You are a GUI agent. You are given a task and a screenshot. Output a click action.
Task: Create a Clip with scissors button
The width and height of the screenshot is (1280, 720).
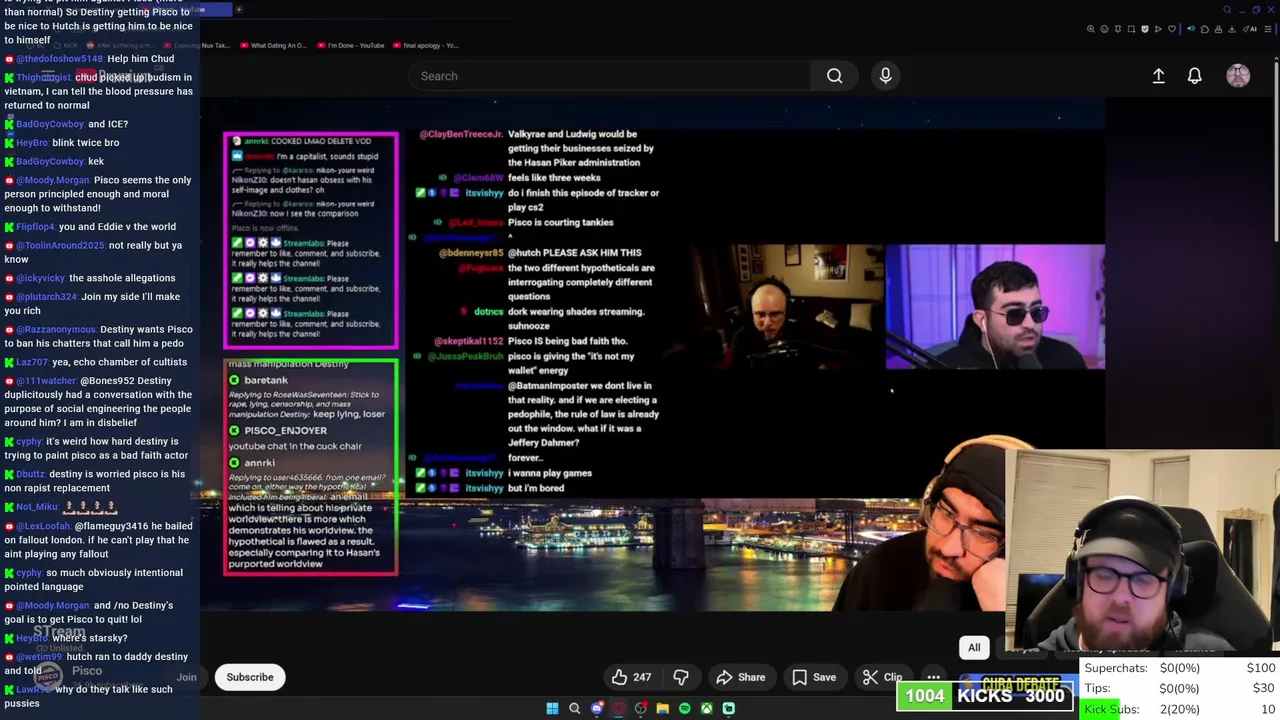pyautogui.click(x=881, y=677)
